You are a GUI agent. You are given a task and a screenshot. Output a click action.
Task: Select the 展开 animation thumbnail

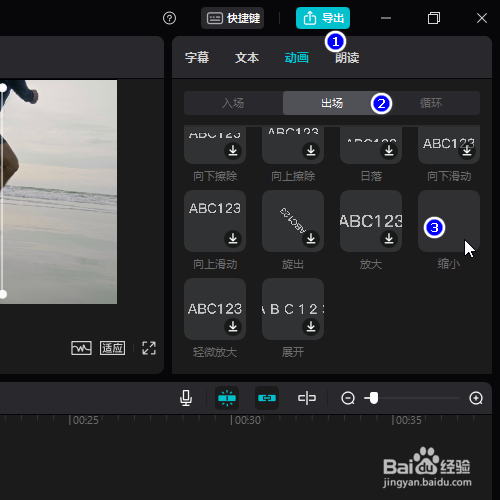coord(293,309)
